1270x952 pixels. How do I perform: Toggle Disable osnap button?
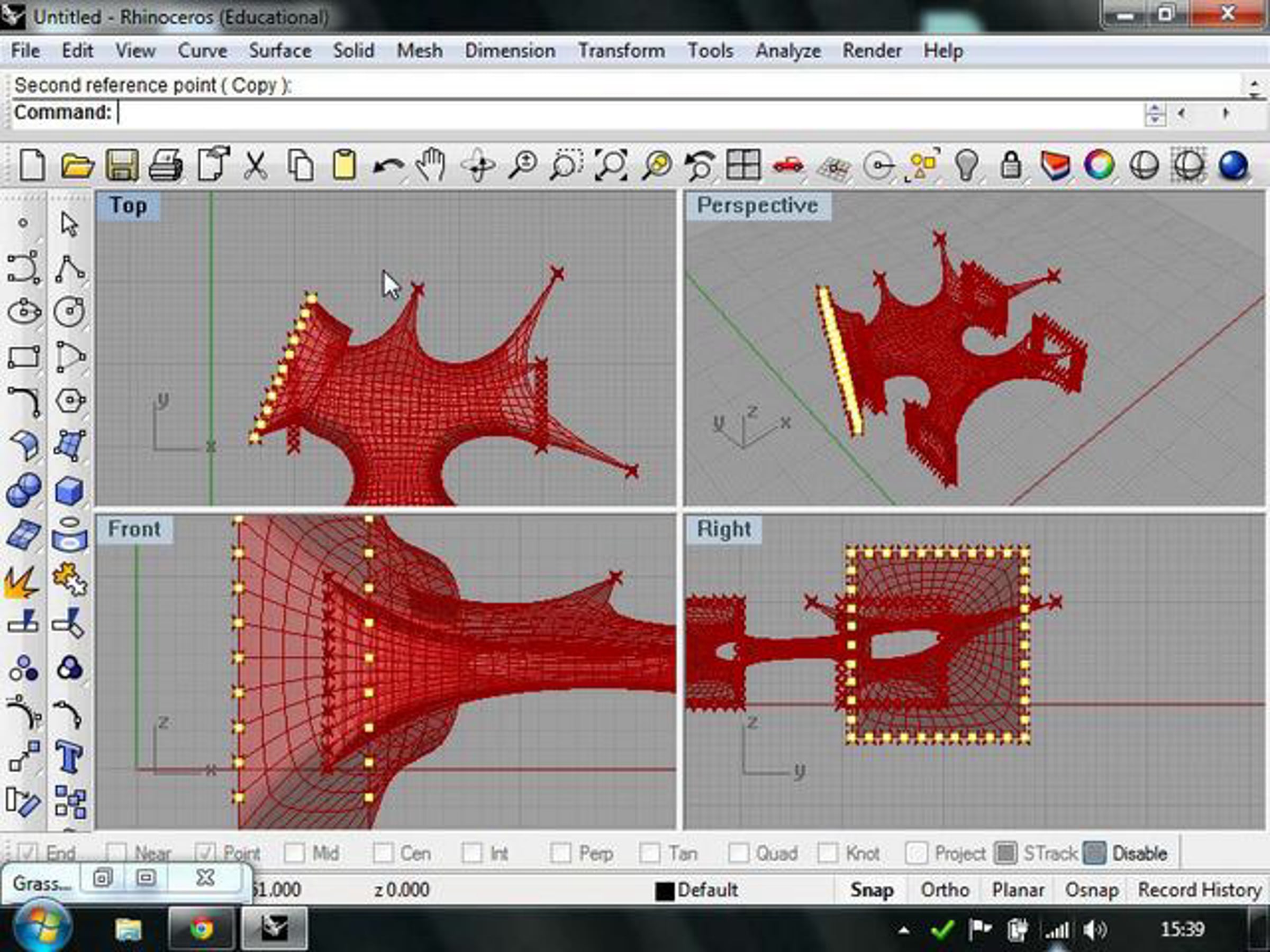tap(1095, 853)
